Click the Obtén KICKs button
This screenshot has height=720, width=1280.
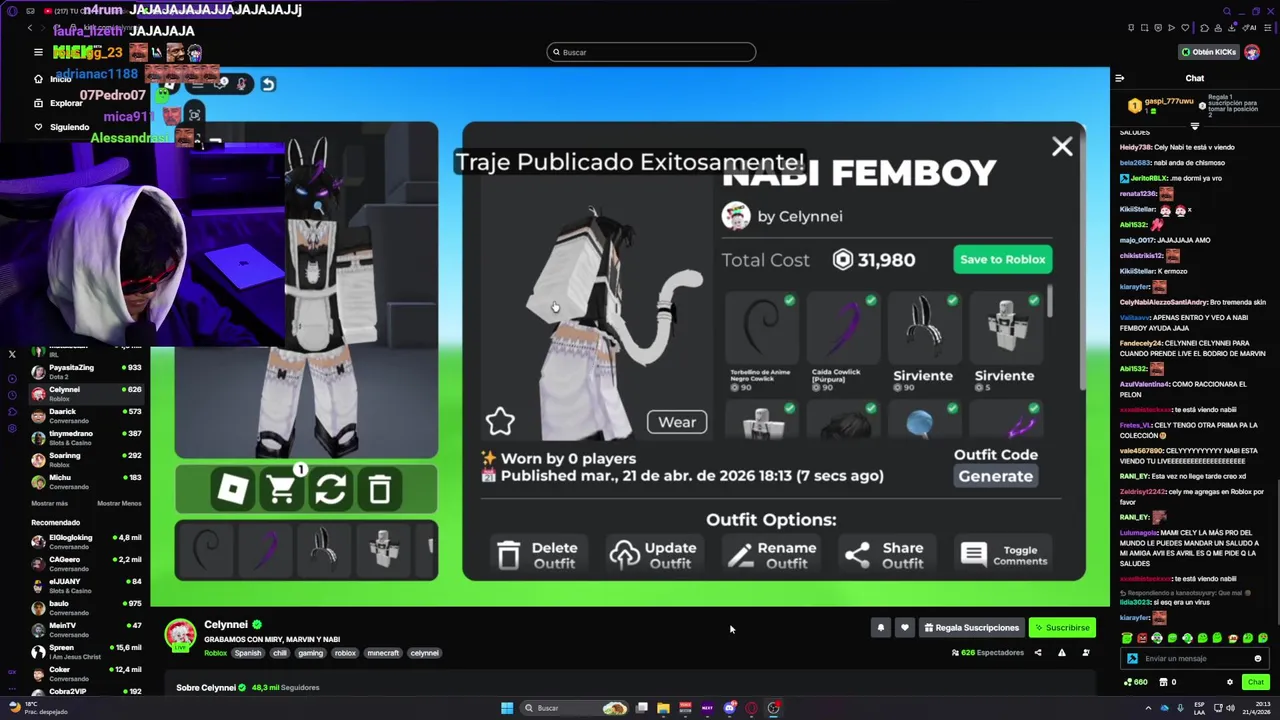point(1208,52)
